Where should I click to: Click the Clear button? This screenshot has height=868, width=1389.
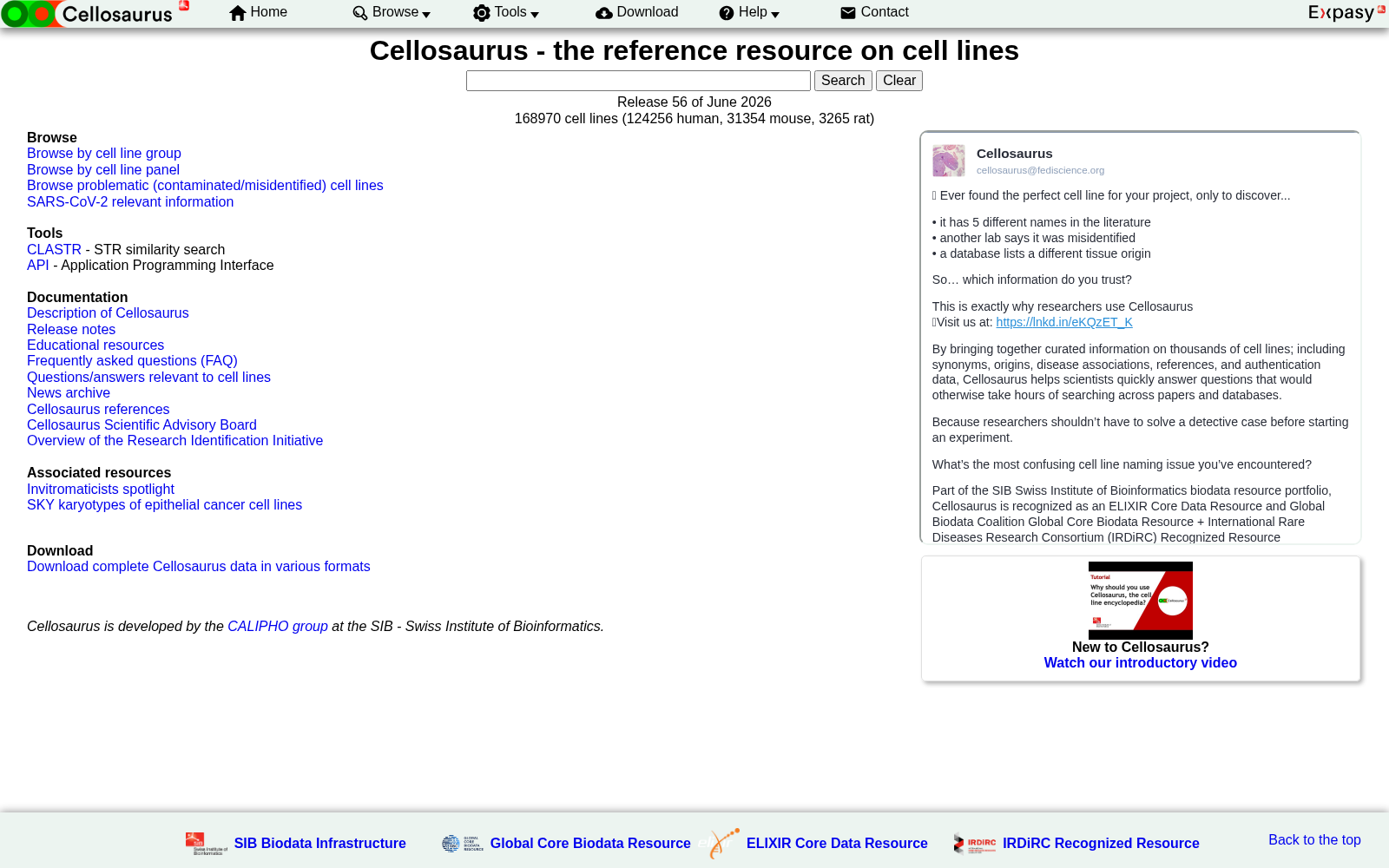899,81
